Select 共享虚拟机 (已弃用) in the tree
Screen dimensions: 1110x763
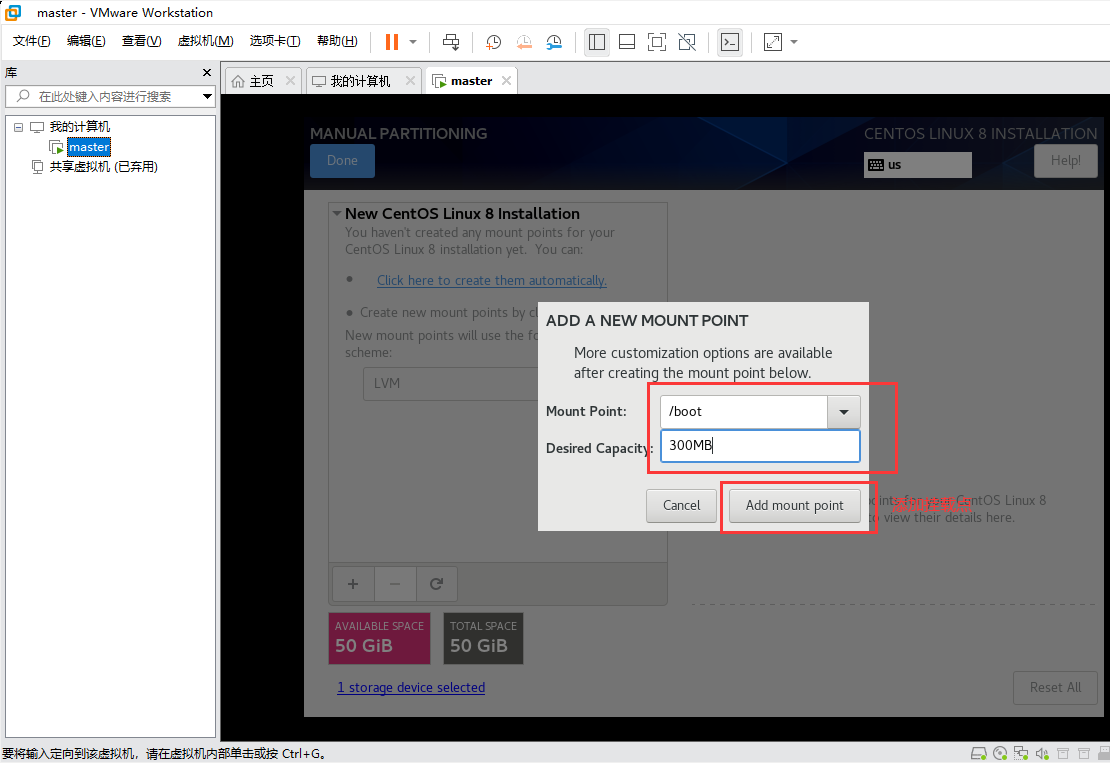point(103,167)
